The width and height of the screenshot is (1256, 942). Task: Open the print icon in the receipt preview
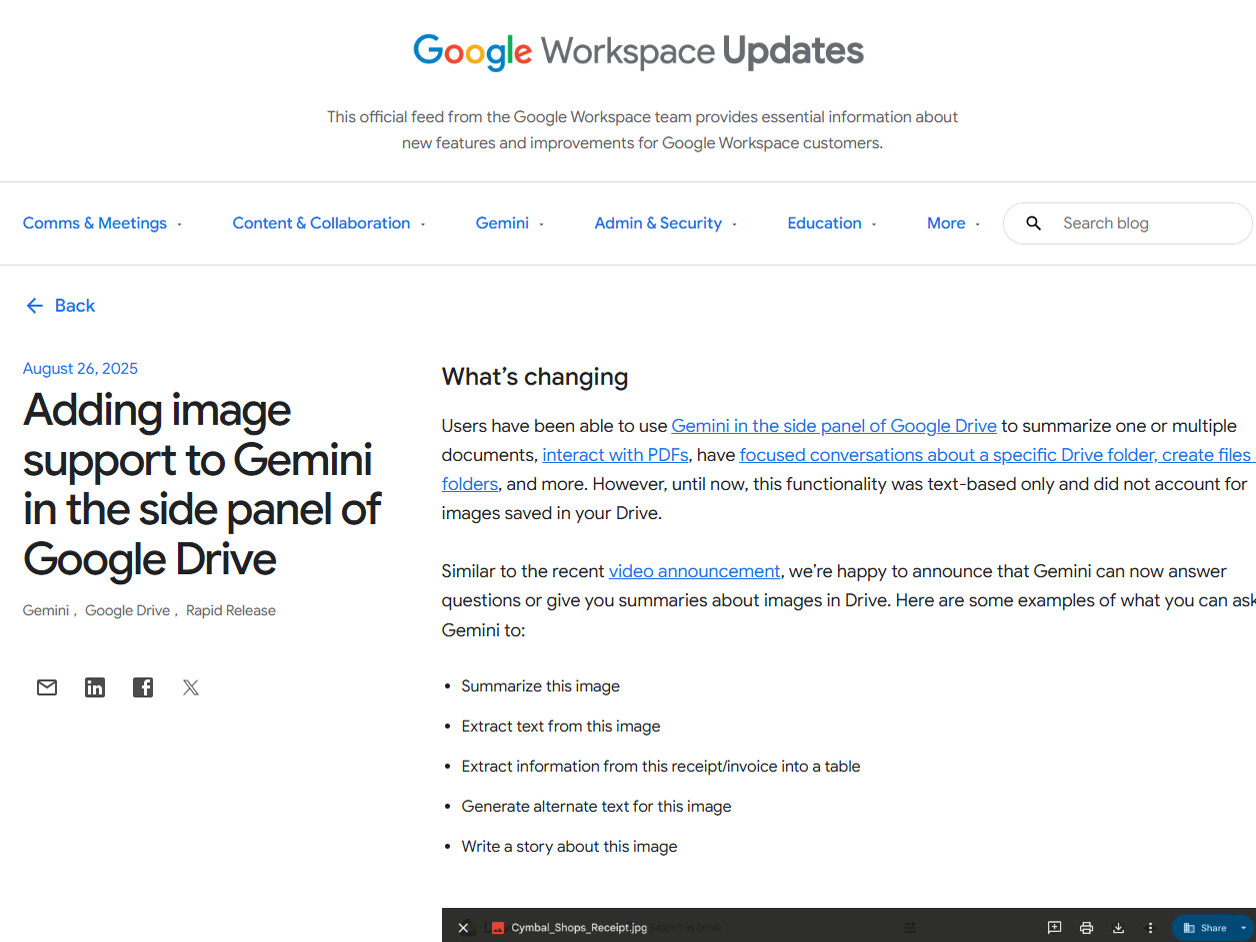(x=1086, y=928)
